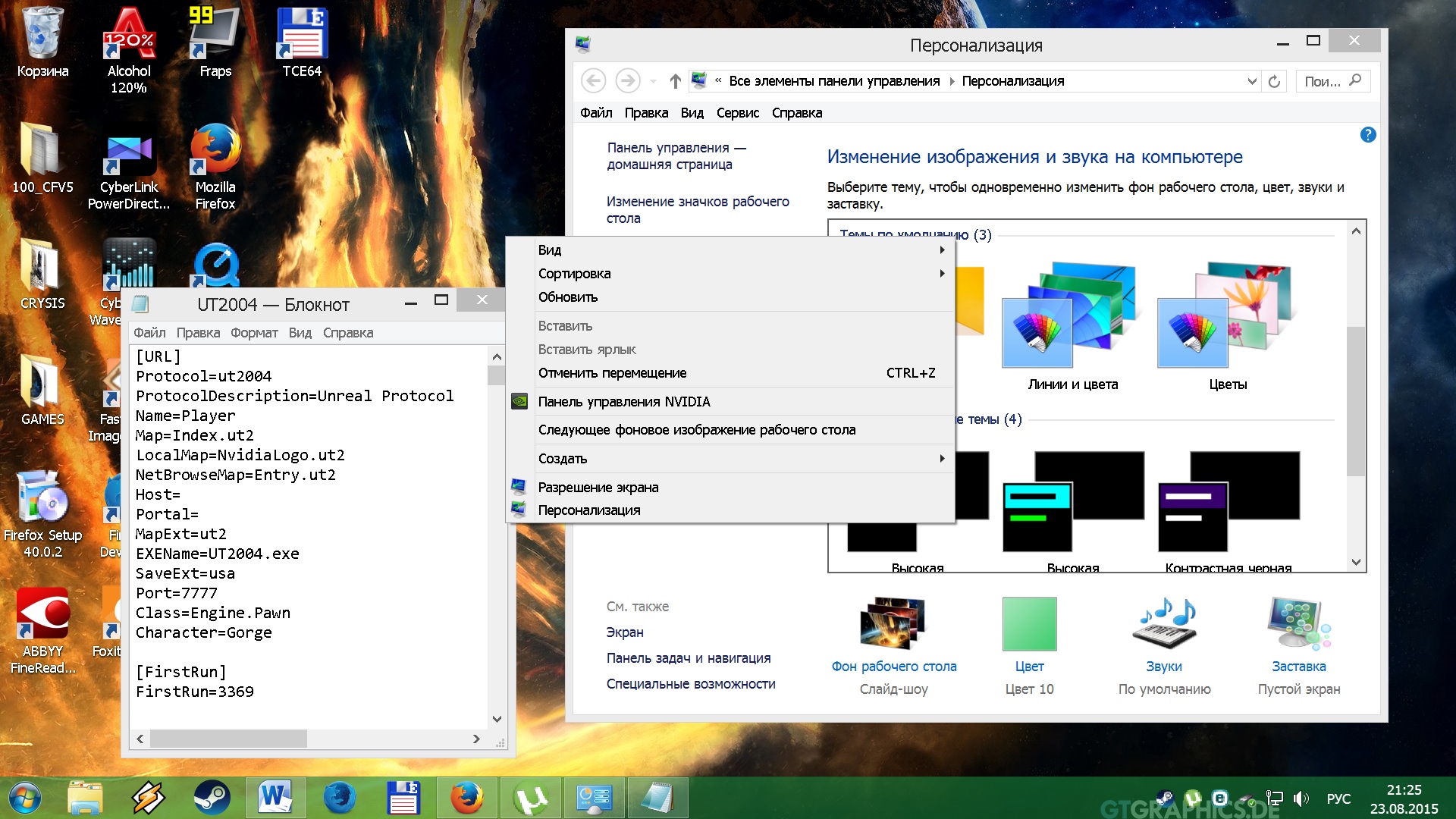Click the green Цвет color swatch
The image size is (1456, 819).
point(1029,624)
